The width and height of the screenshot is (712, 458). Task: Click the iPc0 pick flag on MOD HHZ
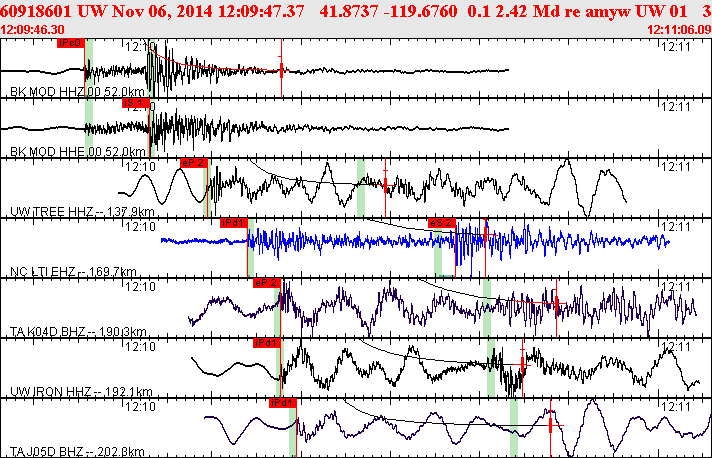tap(71, 43)
